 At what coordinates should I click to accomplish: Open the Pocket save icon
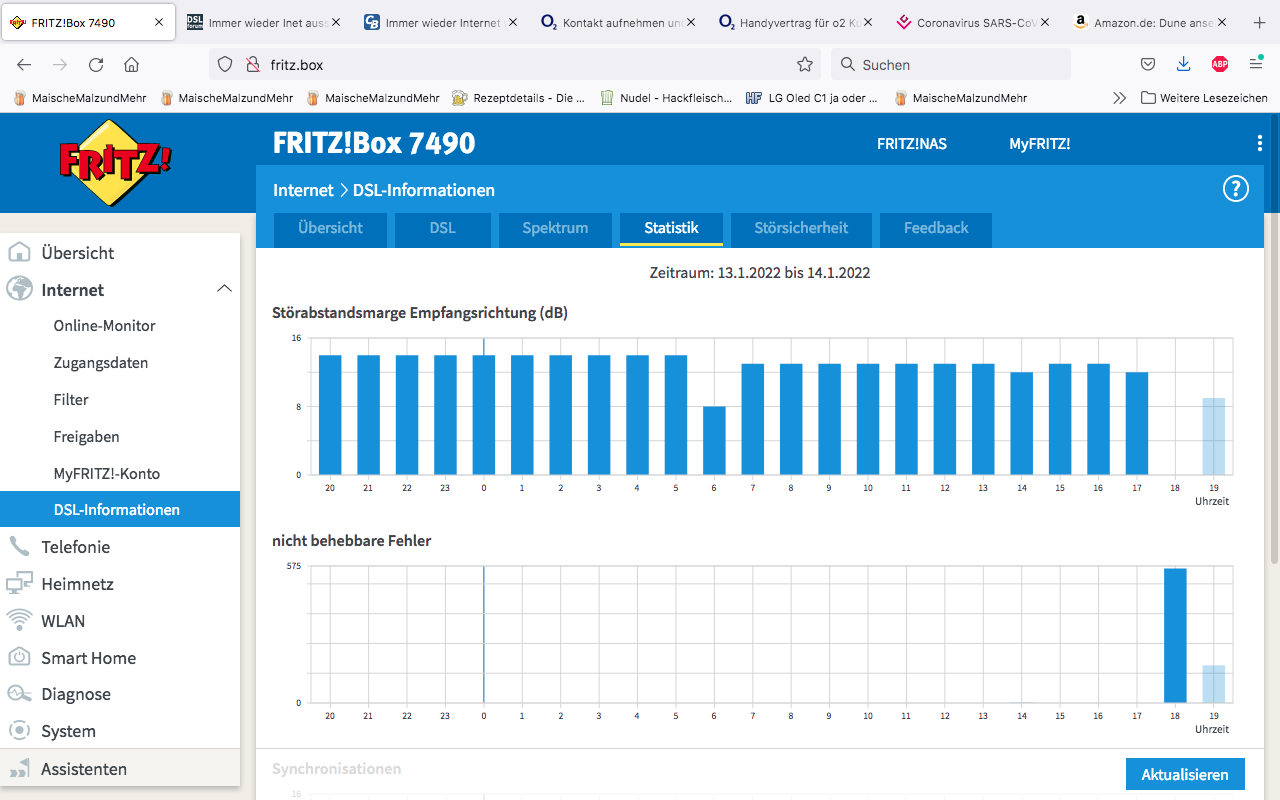(1148, 65)
